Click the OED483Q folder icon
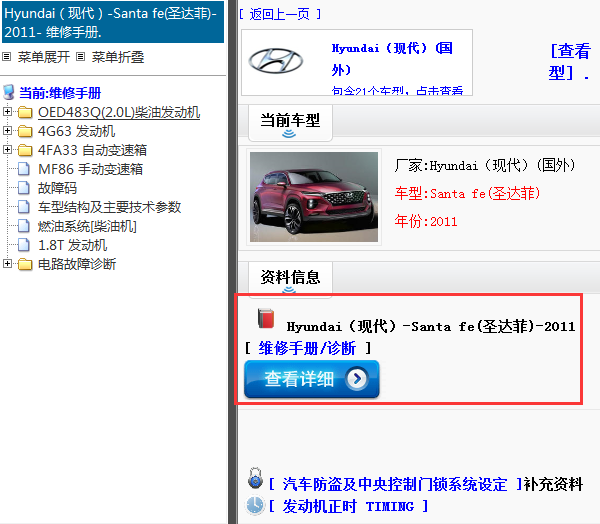The width and height of the screenshot is (600, 524). tap(25, 112)
